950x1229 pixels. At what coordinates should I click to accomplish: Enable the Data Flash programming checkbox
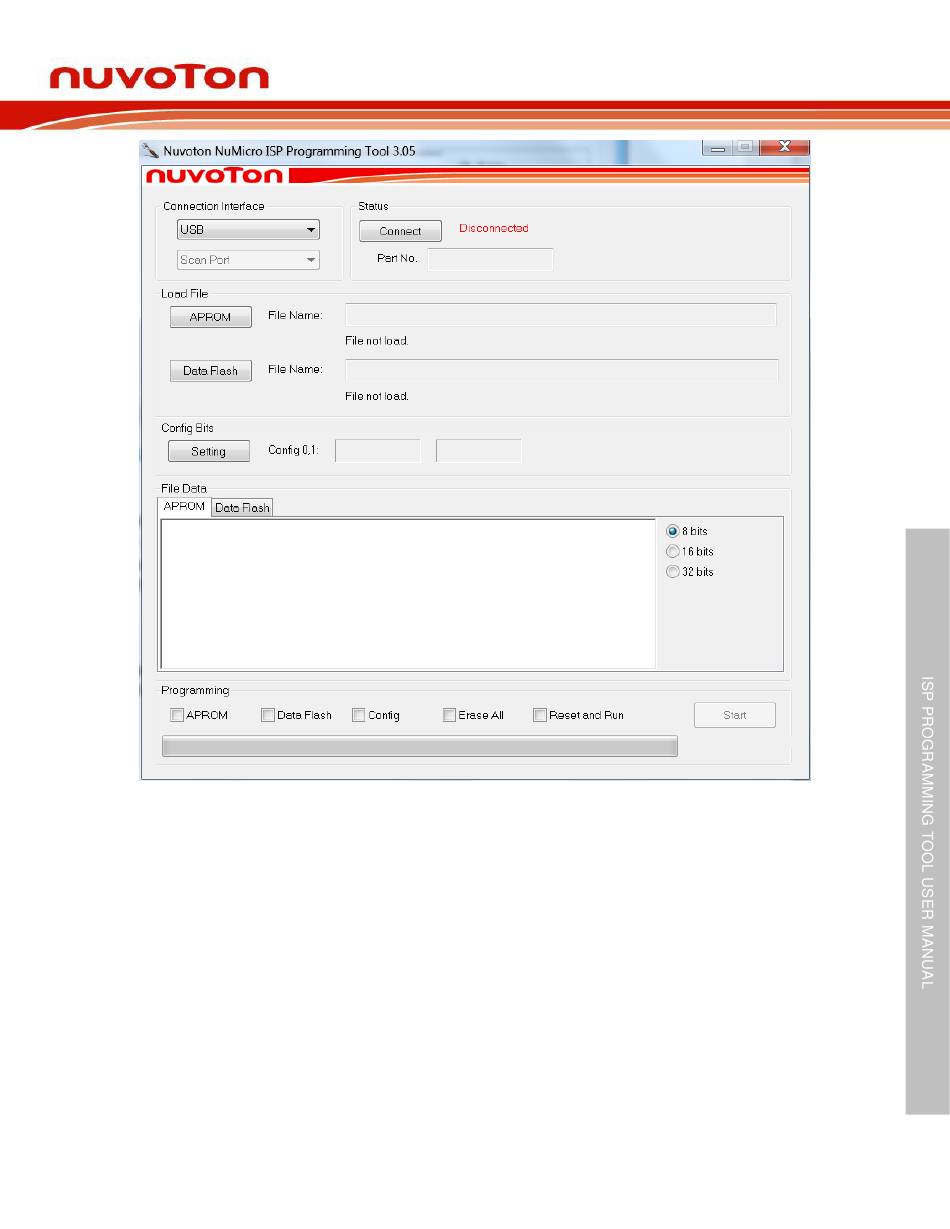(x=267, y=715)
